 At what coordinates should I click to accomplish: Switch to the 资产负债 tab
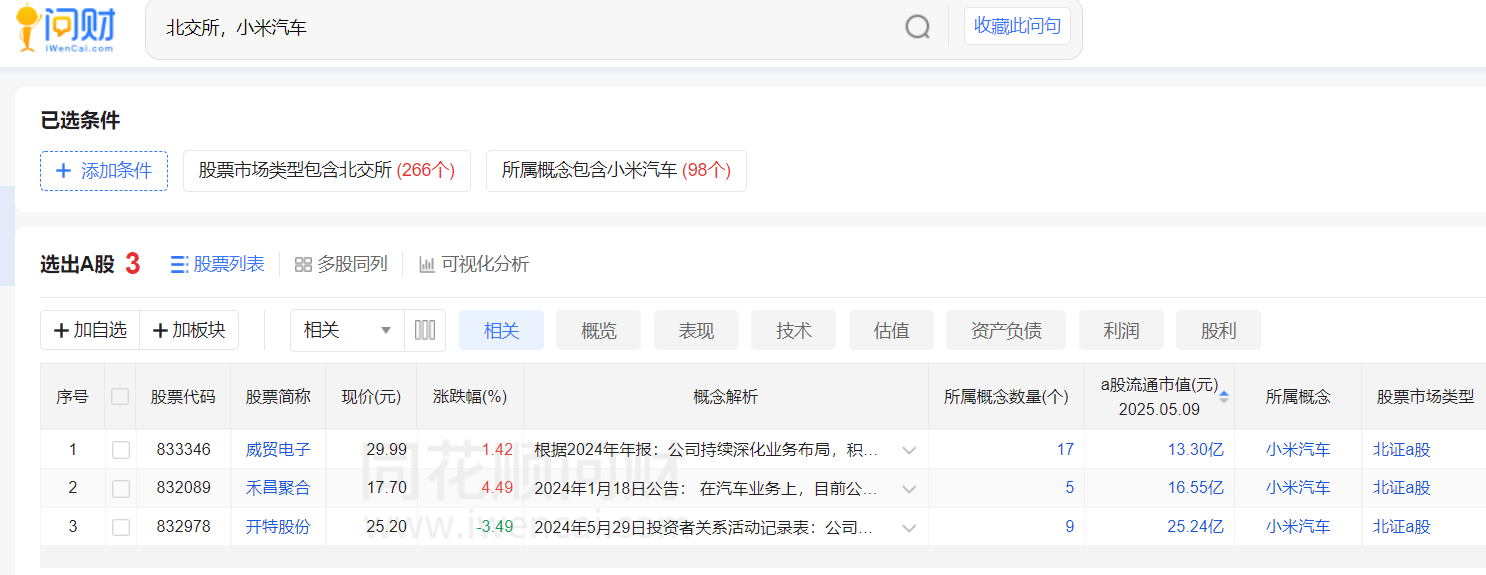click(1006, 330)
